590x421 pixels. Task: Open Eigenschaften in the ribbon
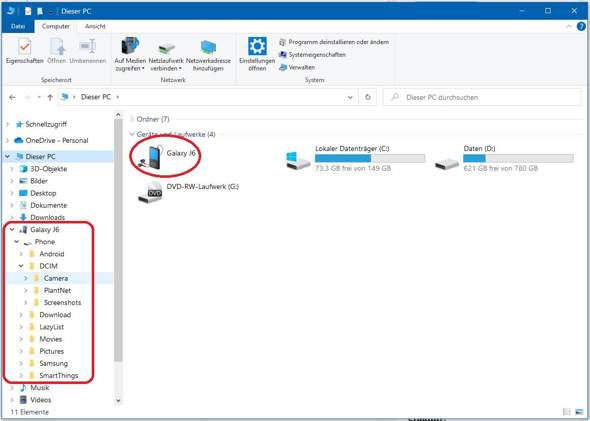[x=24, y=51]
